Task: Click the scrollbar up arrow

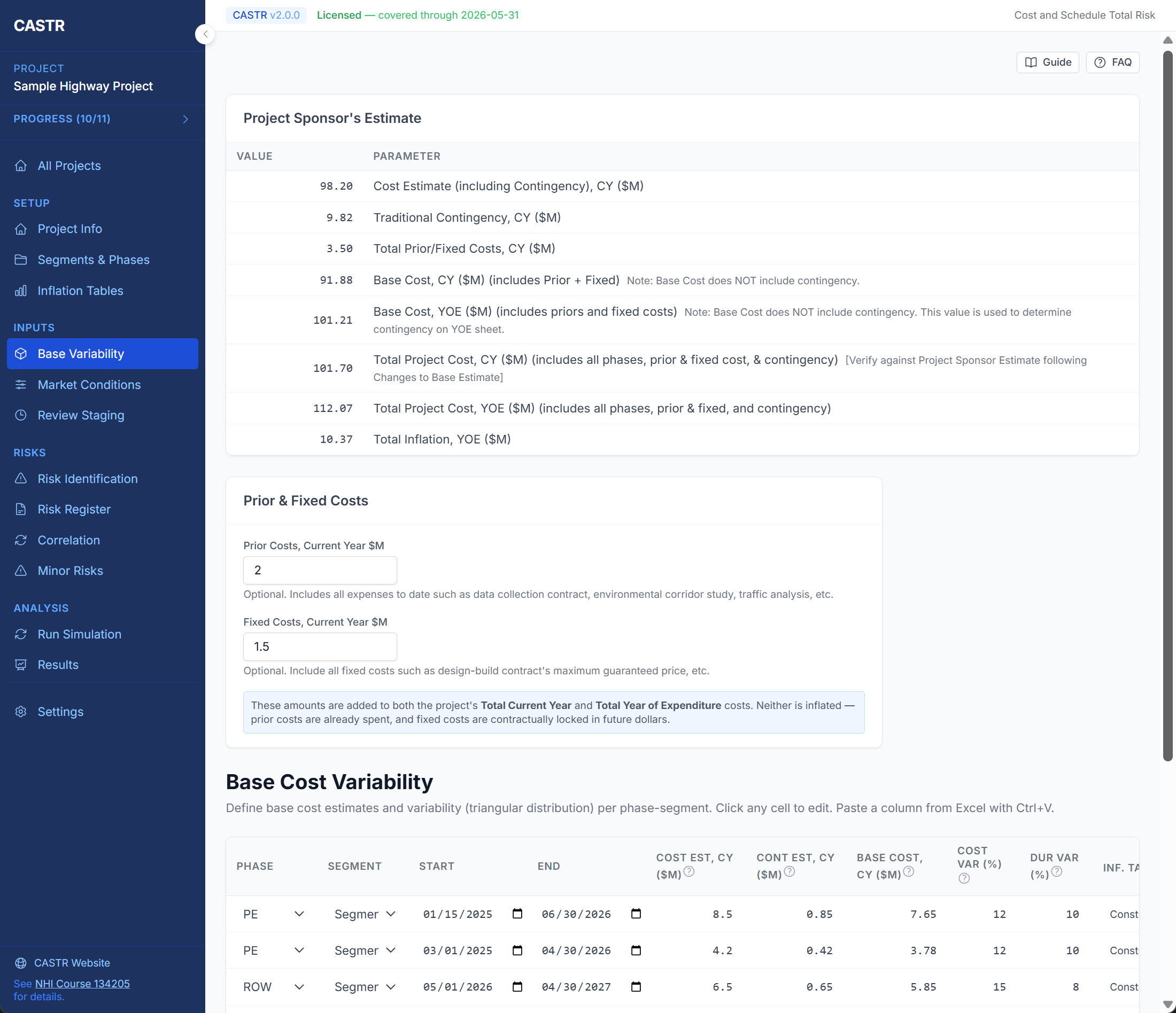Action: pos(1167,40)
